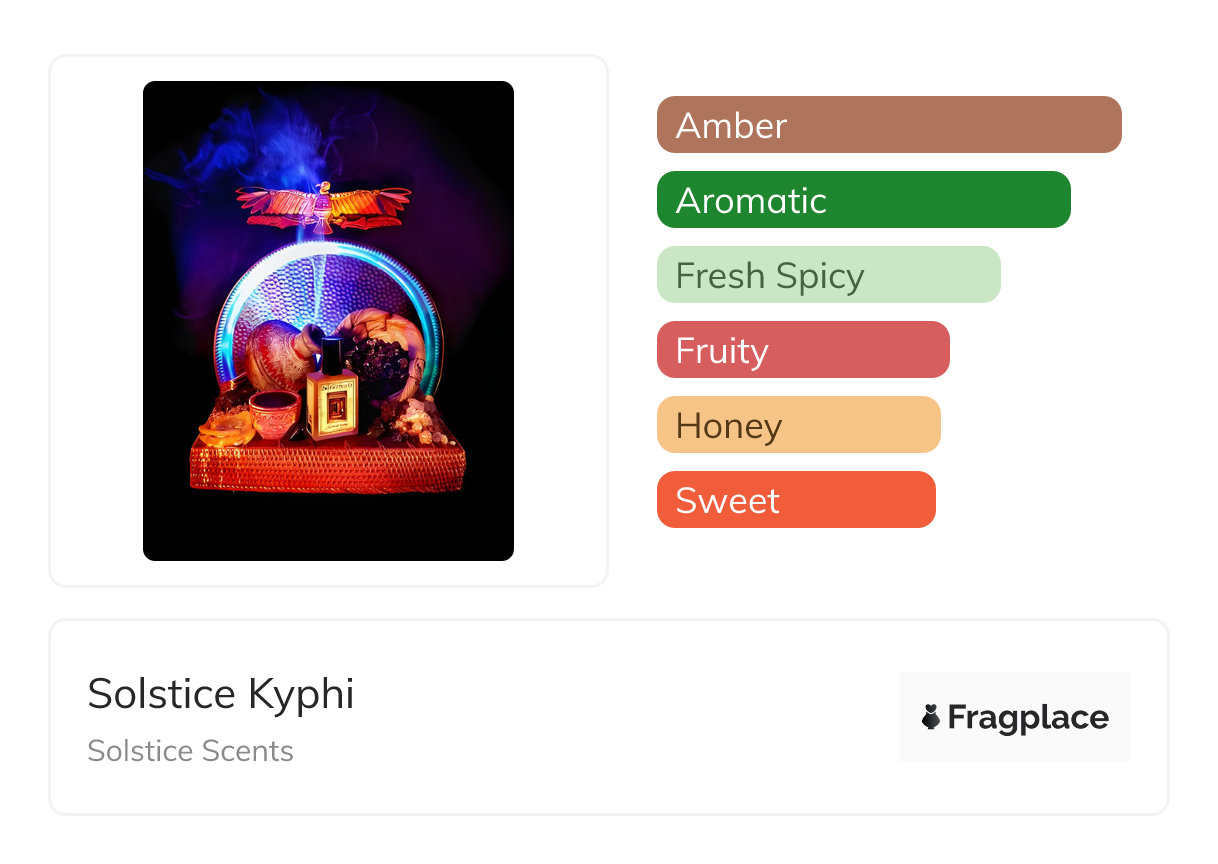Select the Sweet accord bar
Screen dimensions: 1218x864
point(795,500)
